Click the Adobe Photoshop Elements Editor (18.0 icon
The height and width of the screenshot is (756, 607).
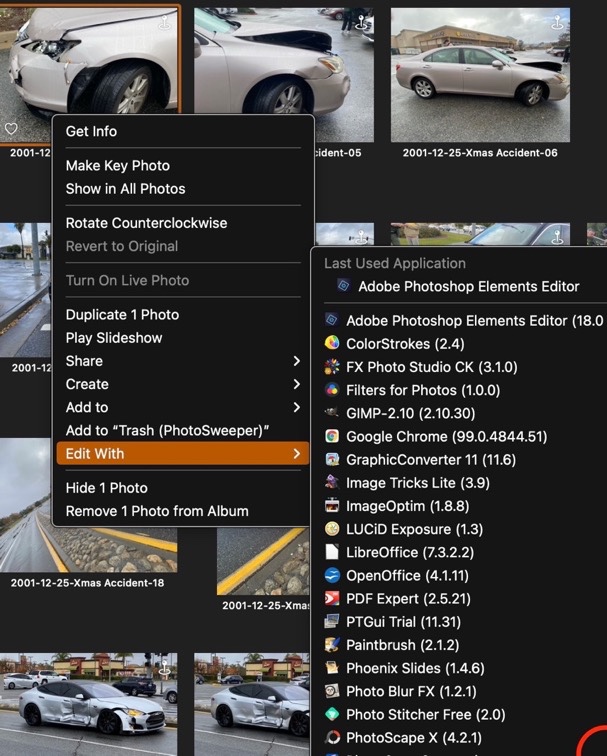click(x=332, y=320)
